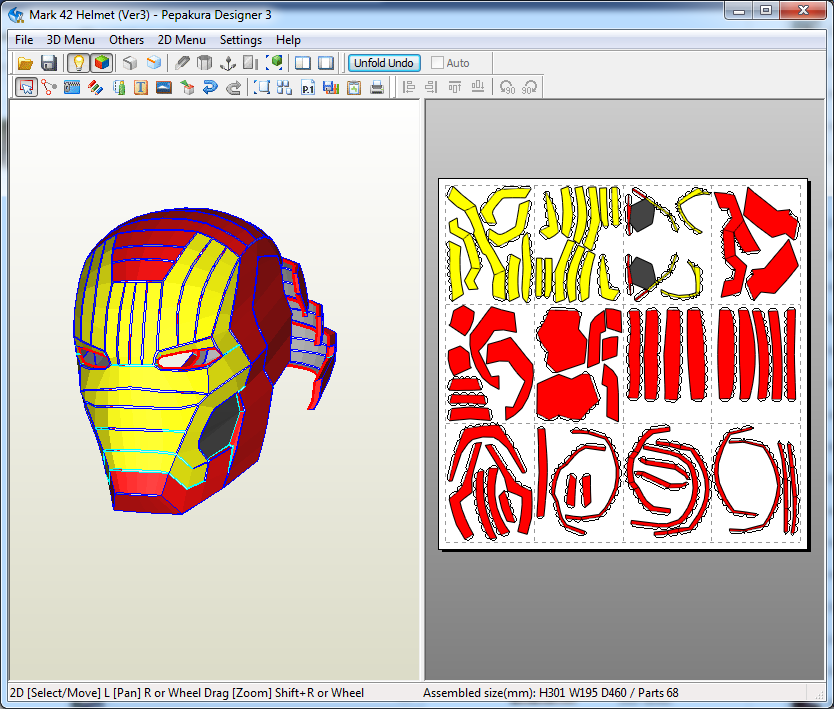Click the anchor icon
This screenshot has width=834, height=709.
pyautogui.click(x=228, y=63)
